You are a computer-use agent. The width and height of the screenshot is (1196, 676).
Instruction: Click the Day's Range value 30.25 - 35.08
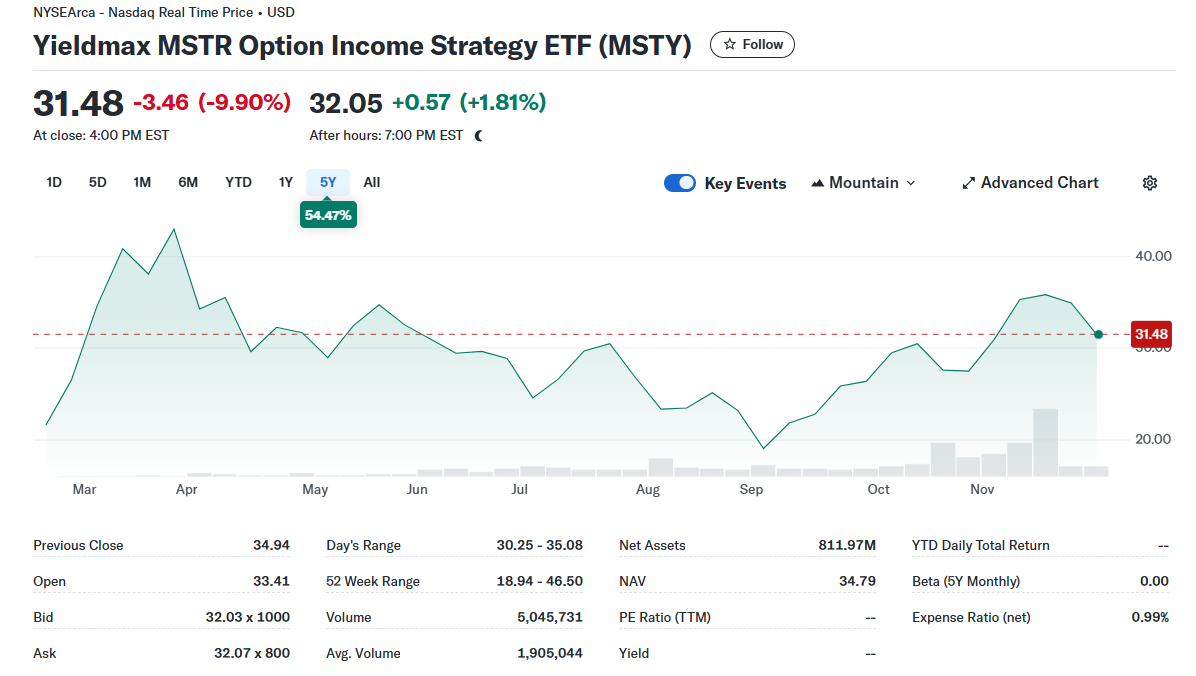click(539, 546)
